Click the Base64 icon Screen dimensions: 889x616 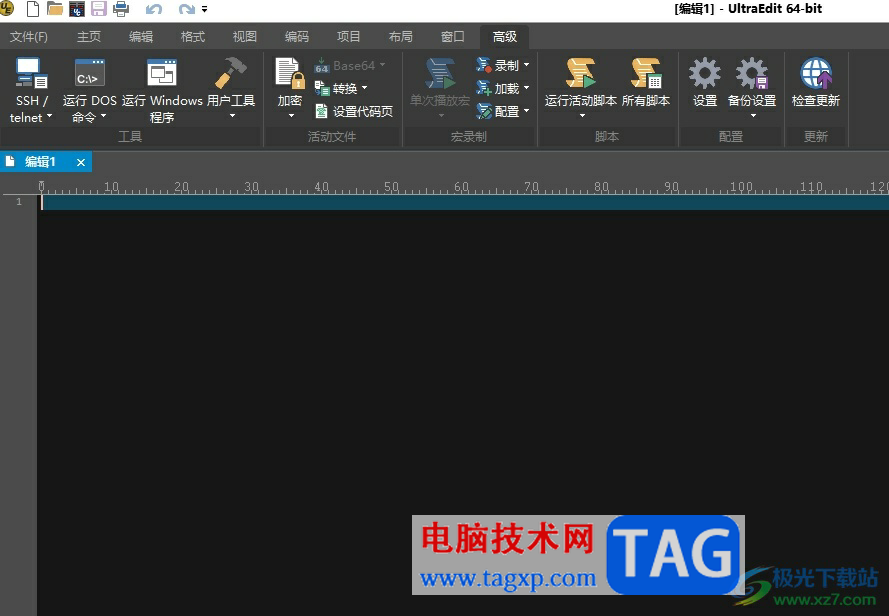click(x=321, y=66)
